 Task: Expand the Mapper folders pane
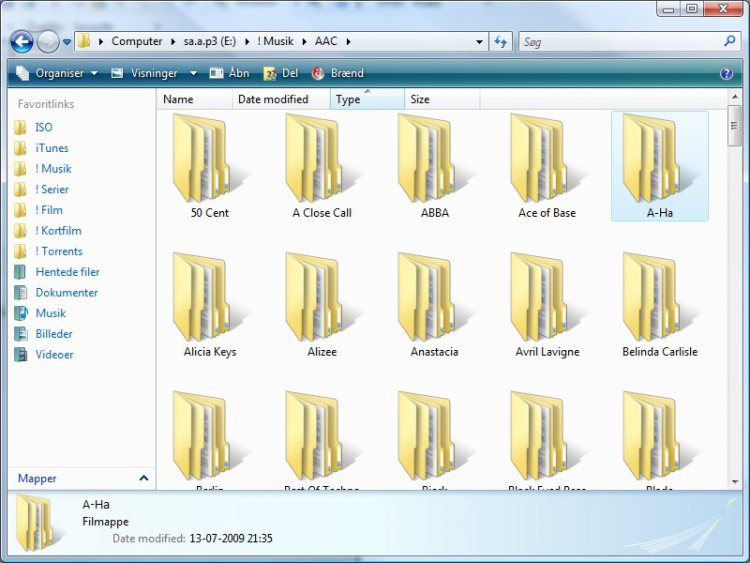click(82, 478)
